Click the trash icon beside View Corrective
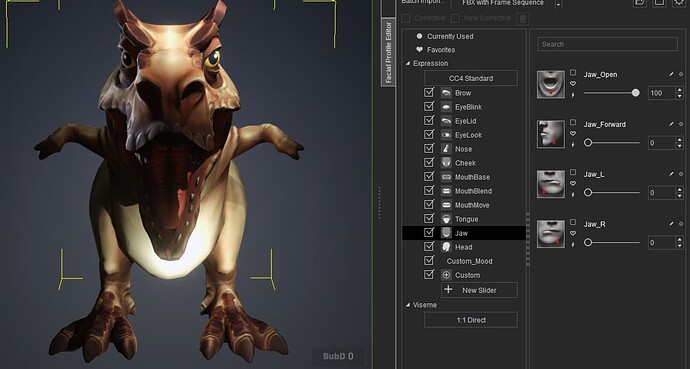The height and width of the screenshot is (369, 690). click(x=522, y=18)
